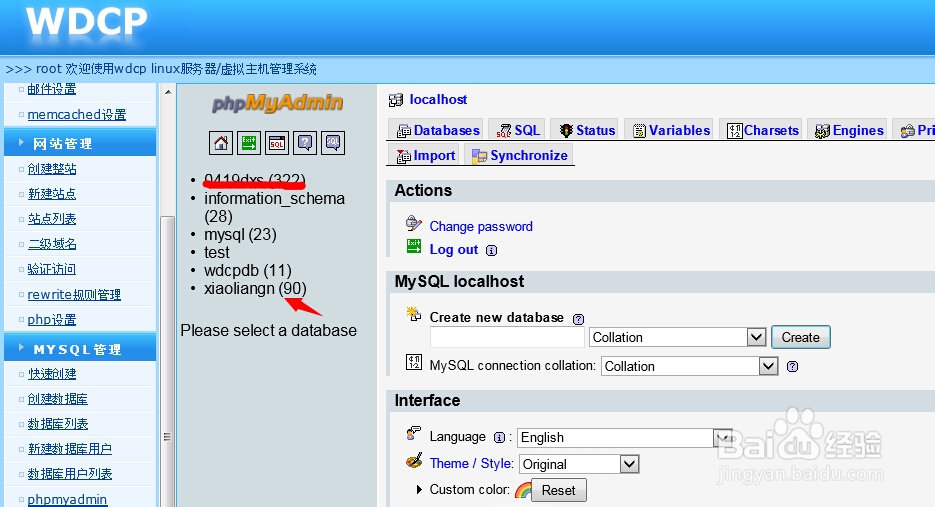Viewport: 935px width, 507px height.
Task: Click the rainbow custom color icon
Action: point(523,490)
